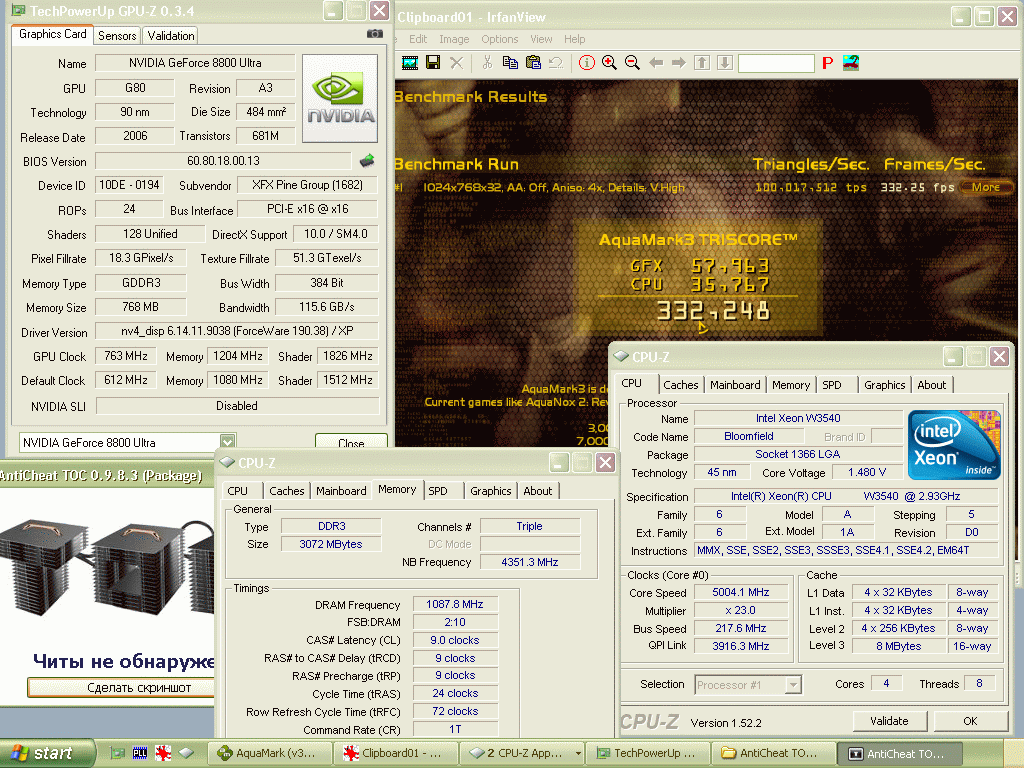Viewport: 1024px width, 768px height.
Task: Click the Clipboard01 taskbar button
Action: pos(397,753)
